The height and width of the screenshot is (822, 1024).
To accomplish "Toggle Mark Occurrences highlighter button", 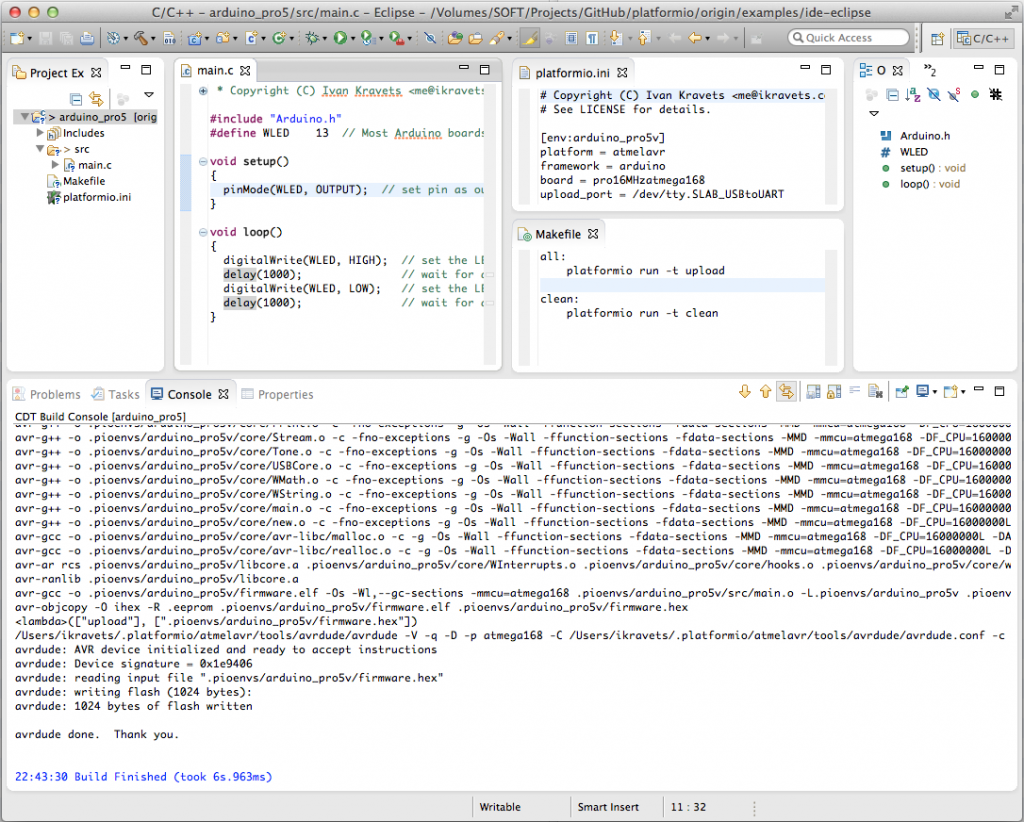I will coord(530,39).
